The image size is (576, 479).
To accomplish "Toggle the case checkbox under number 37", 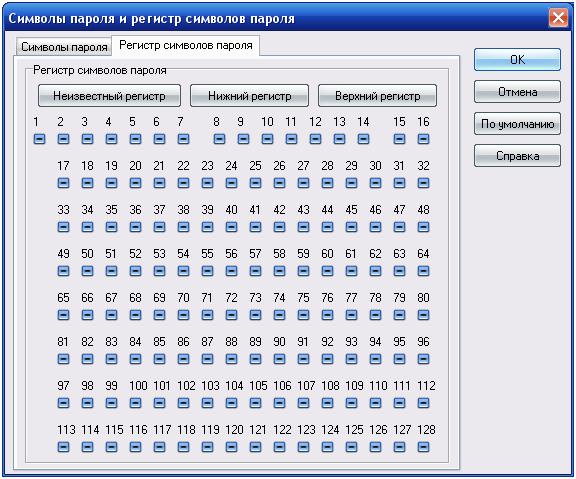I will [x=159, y=227].
